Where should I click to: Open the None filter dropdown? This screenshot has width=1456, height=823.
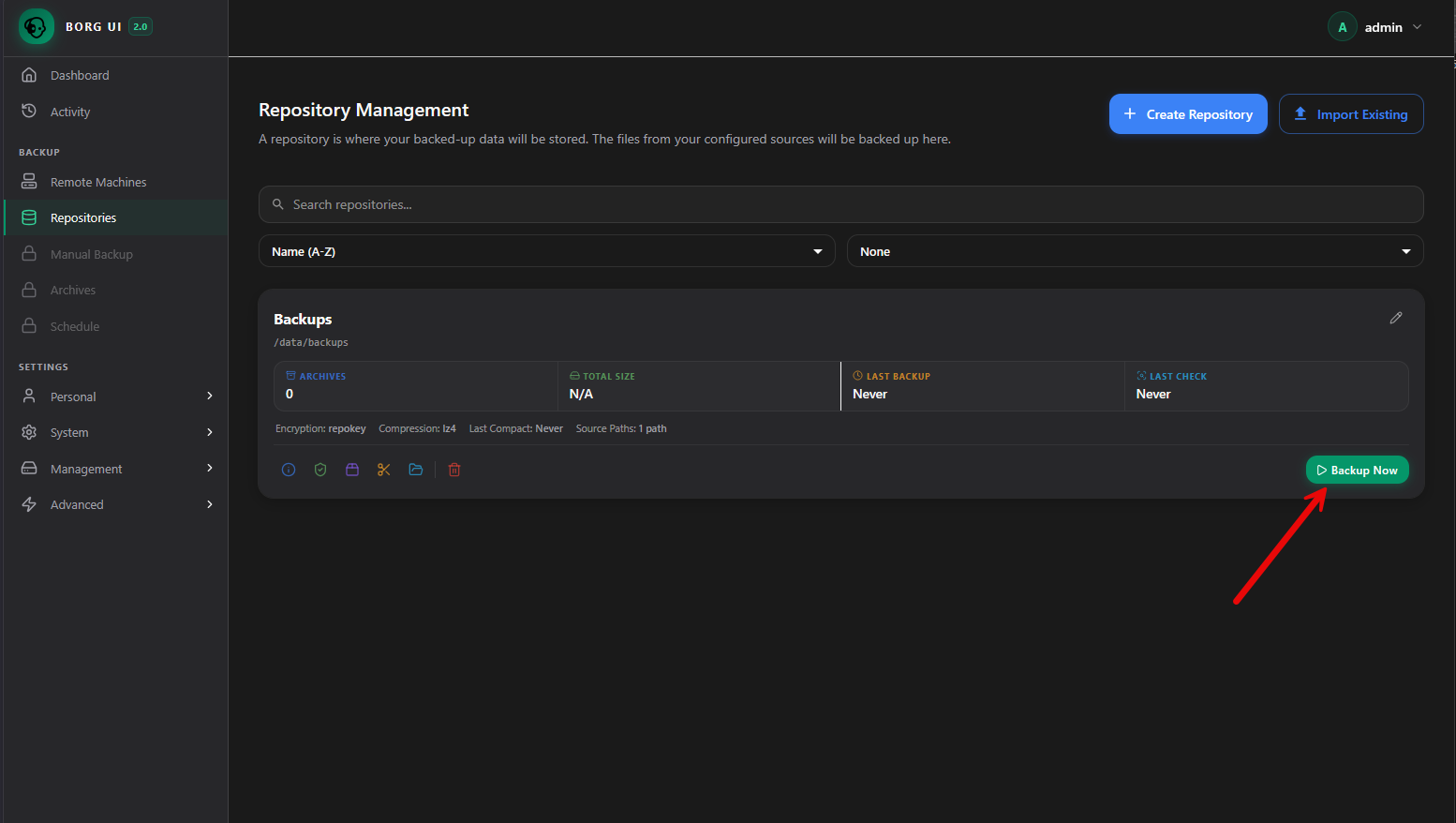[x=1135, y=250]
